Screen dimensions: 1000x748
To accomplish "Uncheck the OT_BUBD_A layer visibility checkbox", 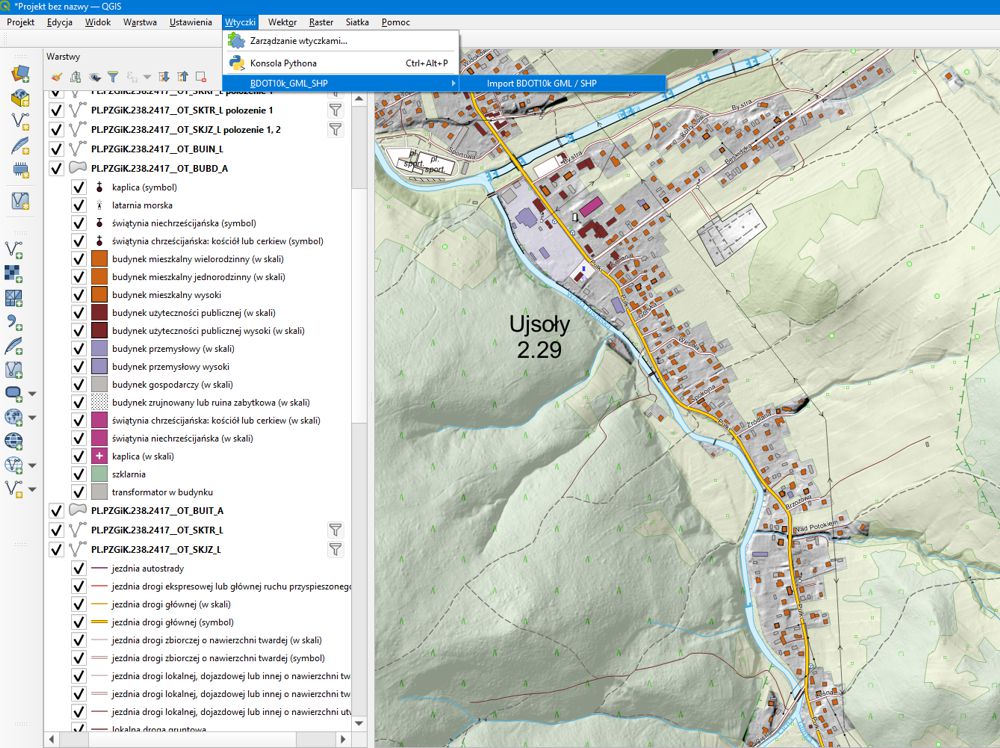I will point(56,168).
